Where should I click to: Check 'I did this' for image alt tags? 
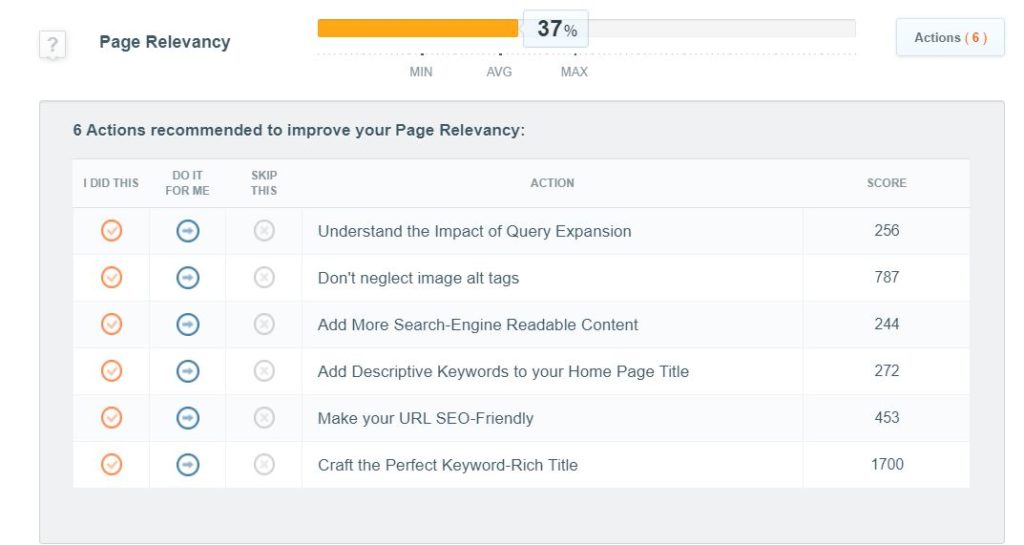click(x=112, y=277)
